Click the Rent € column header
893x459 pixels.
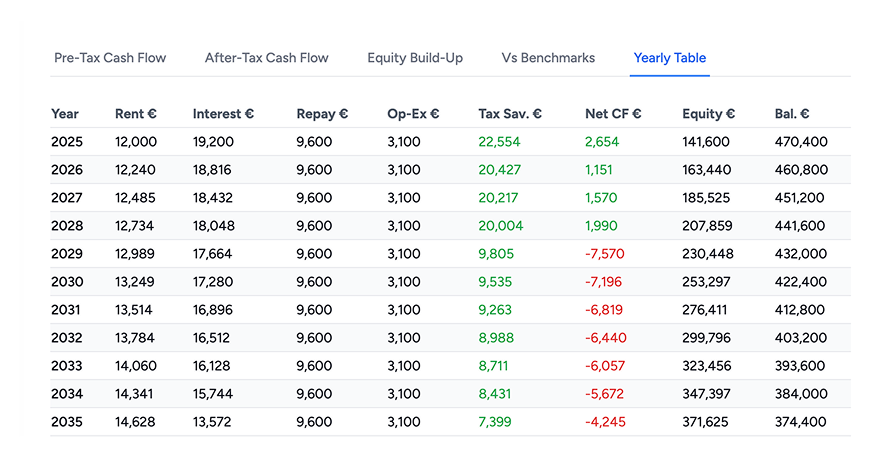[x=136, y=114]
